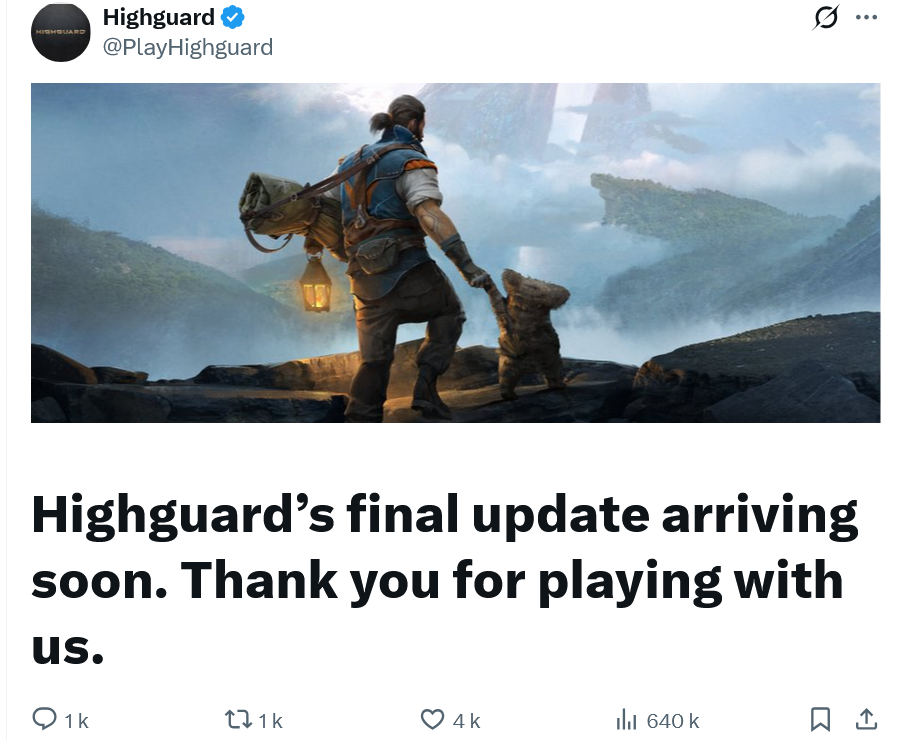Open the more options ellipsis menu
The width and height of the screenshot is (903, 741).
(x=866, y=17)
